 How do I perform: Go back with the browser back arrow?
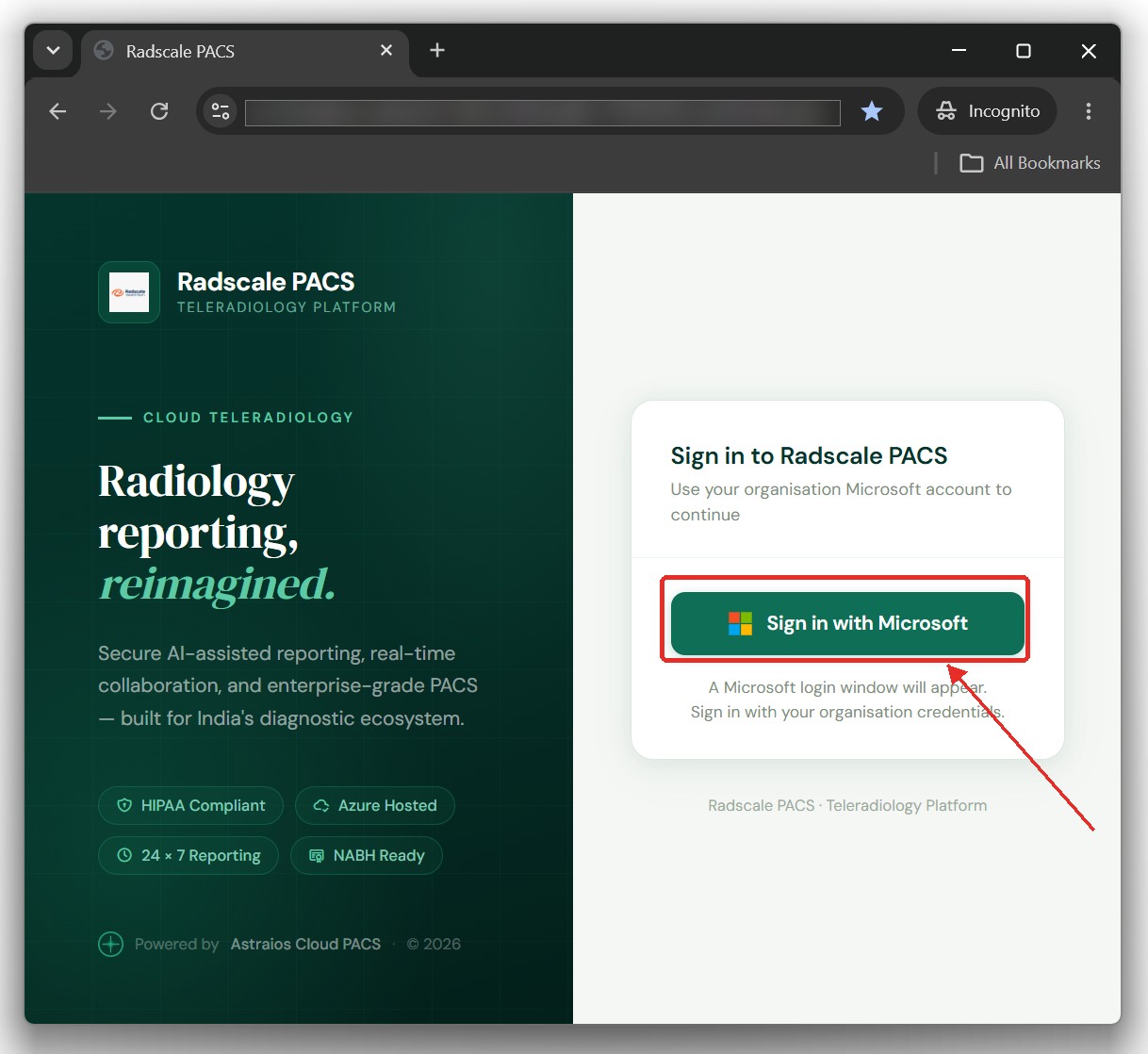(x=57, y=111)
